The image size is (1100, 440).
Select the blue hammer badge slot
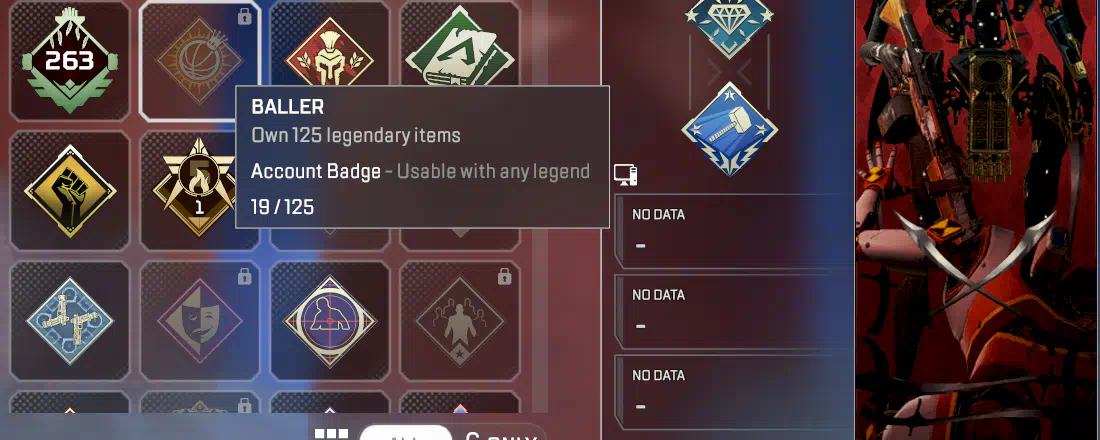click(730, 129)
